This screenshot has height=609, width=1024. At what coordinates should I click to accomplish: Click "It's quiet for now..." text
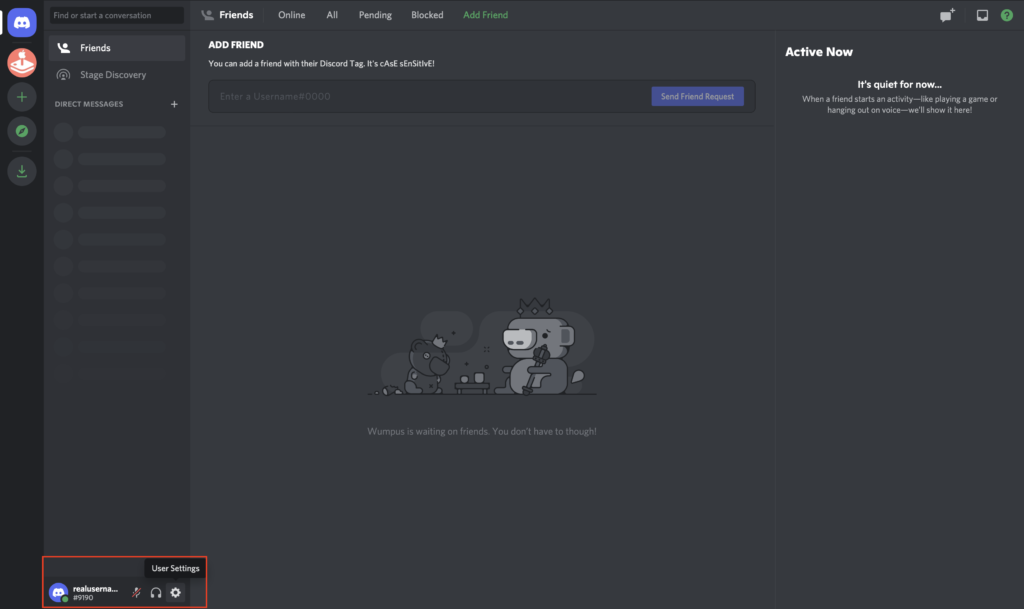[x=899, y=84]
